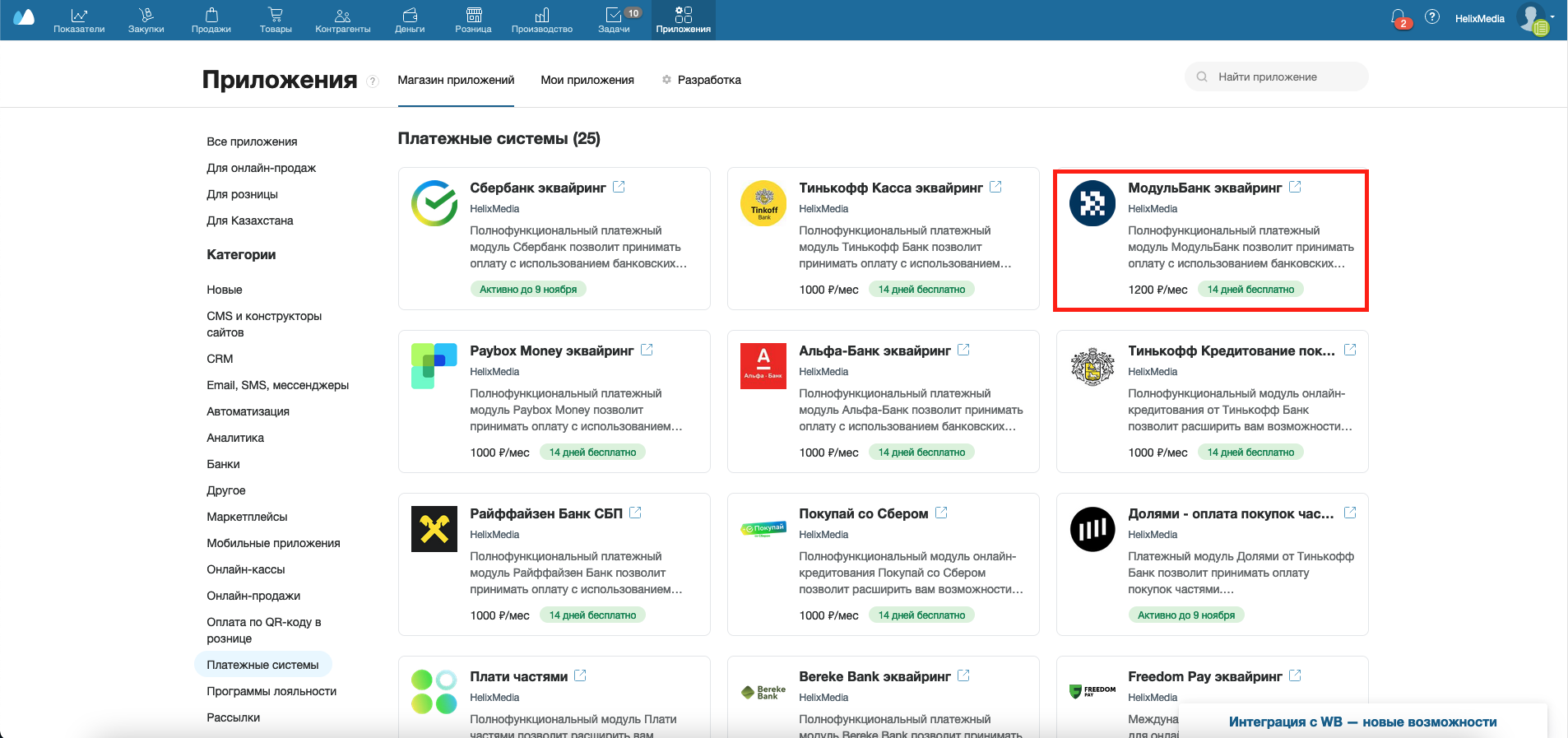Open Долями external link icon
Image resolution: width=1568 pixels, height=738 pixels.
1350,513
